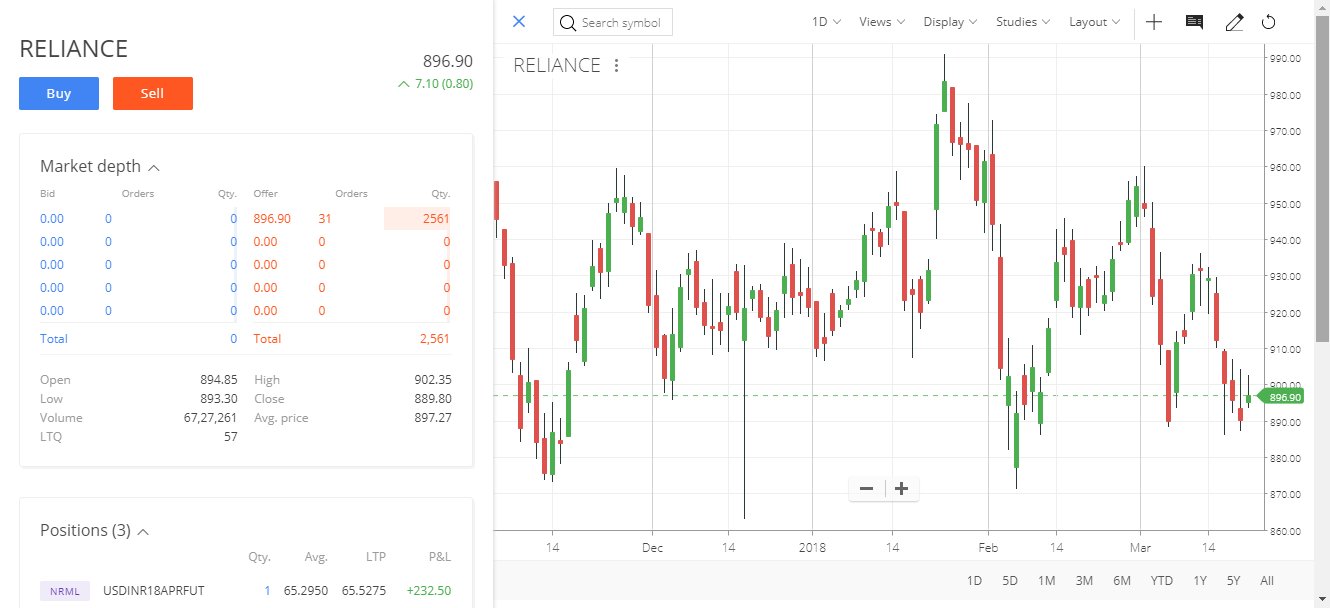This screenshot has width=1330, height=608.
Task: Click the blue Buy button
Action: (59, 93)
